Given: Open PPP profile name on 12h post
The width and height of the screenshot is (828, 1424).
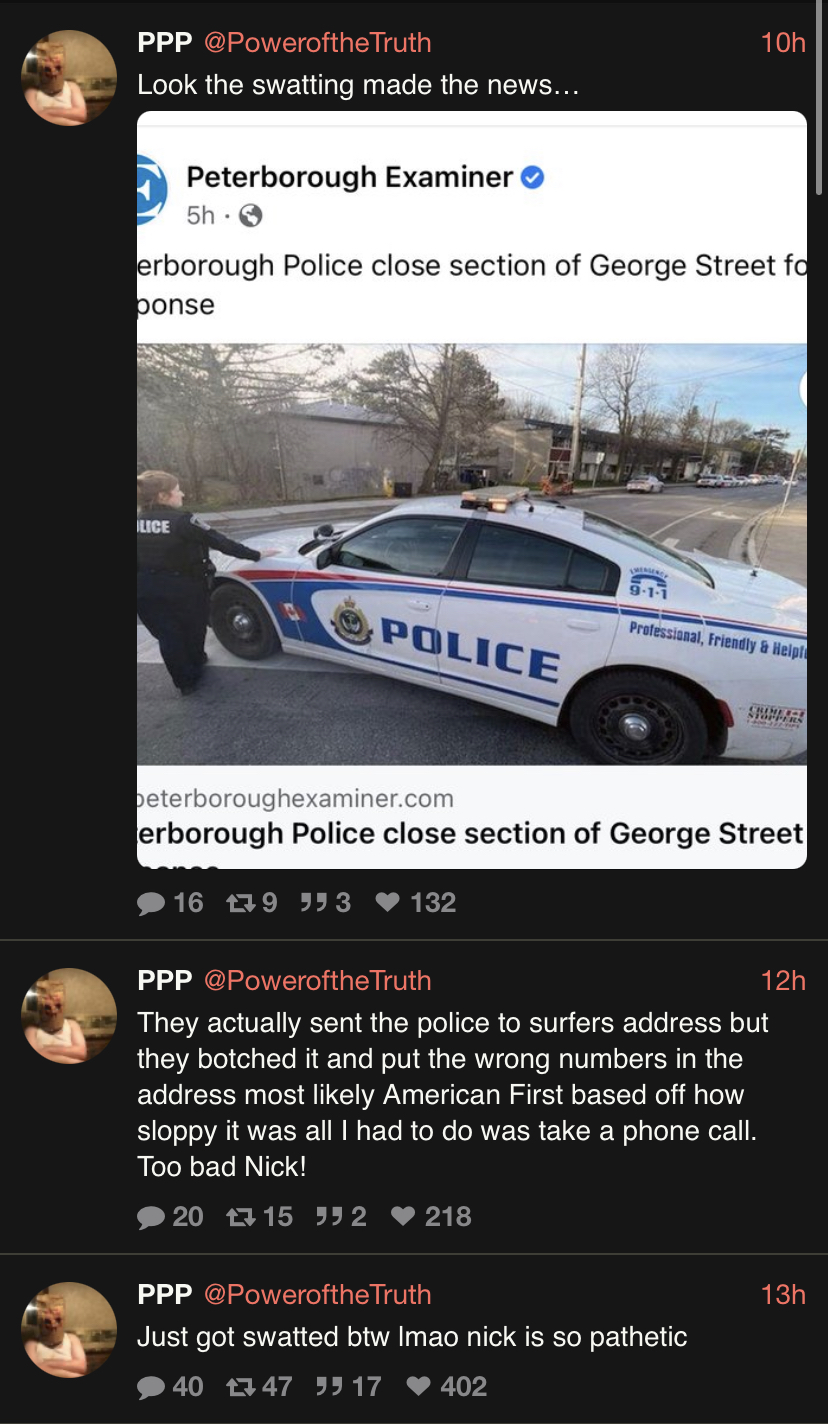Looking at the screenshot, I should [x=164, y=980].
